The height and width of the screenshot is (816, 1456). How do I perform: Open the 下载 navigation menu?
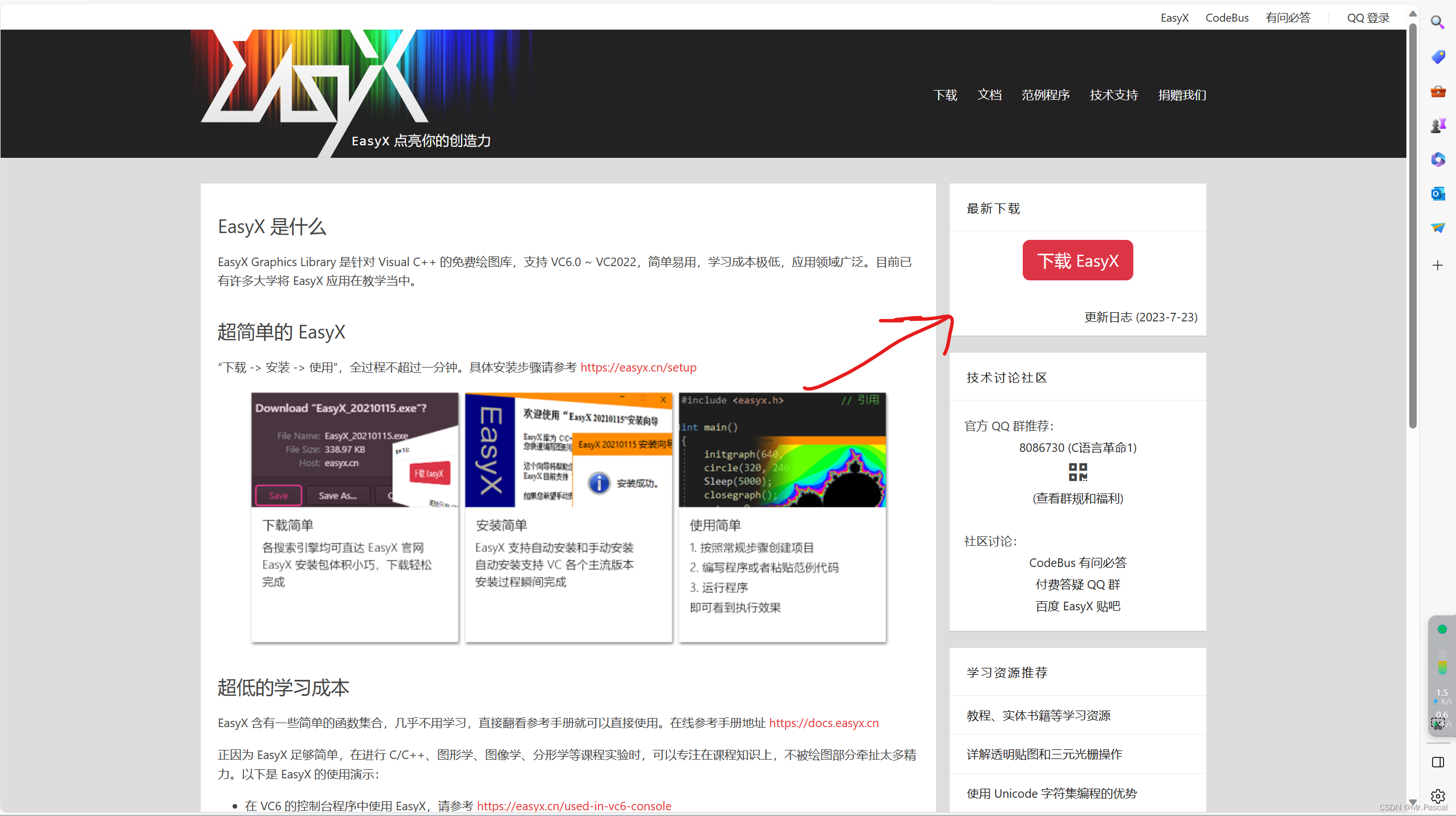[945, 95]
